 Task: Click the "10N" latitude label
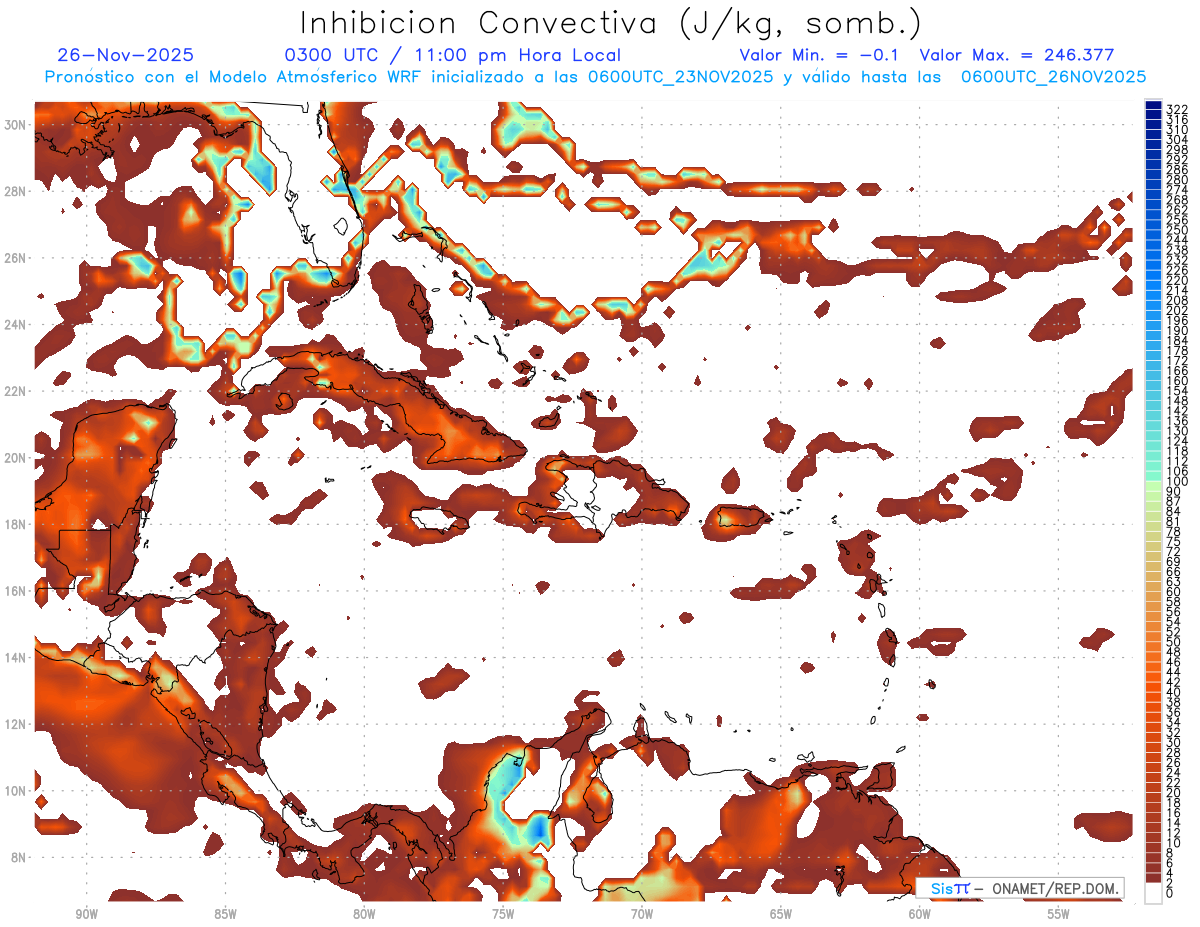17,790
